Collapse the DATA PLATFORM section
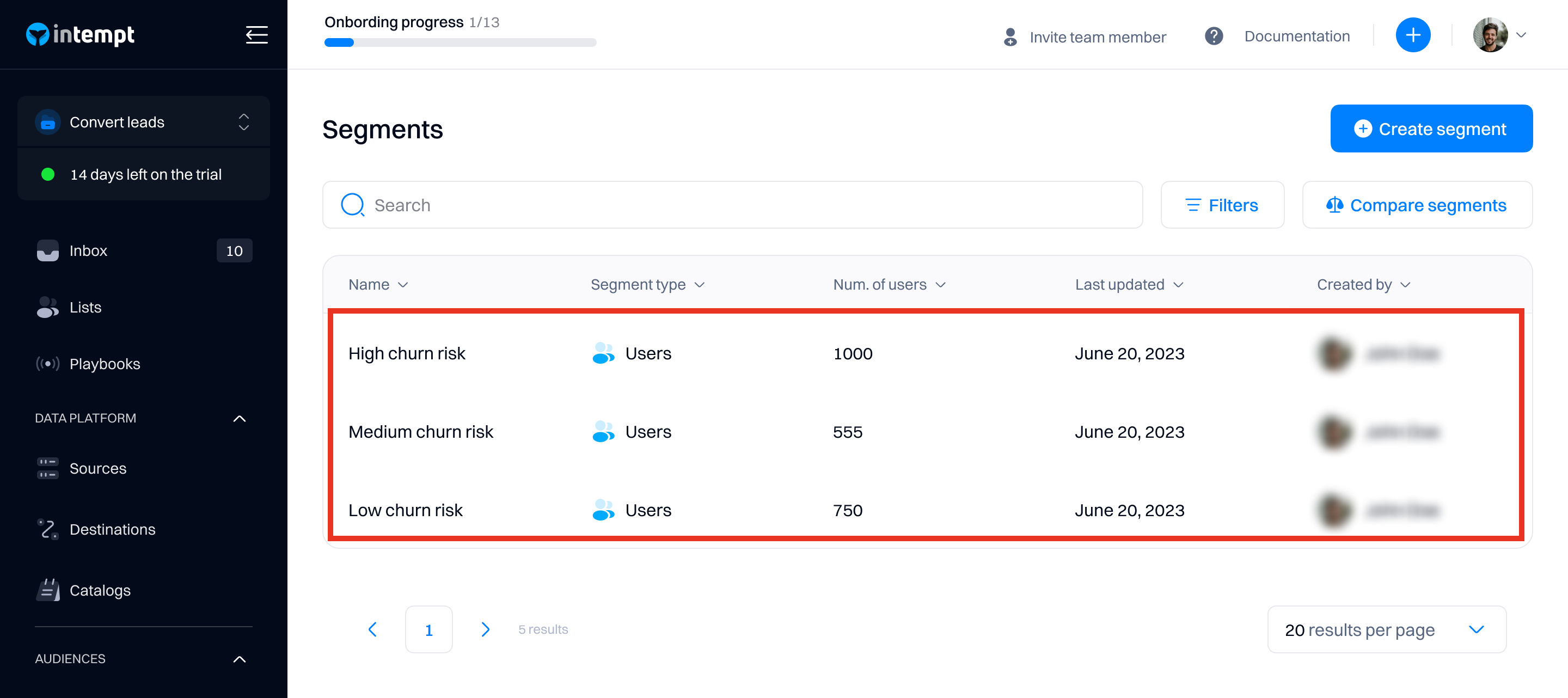 (x=239, y=419)
